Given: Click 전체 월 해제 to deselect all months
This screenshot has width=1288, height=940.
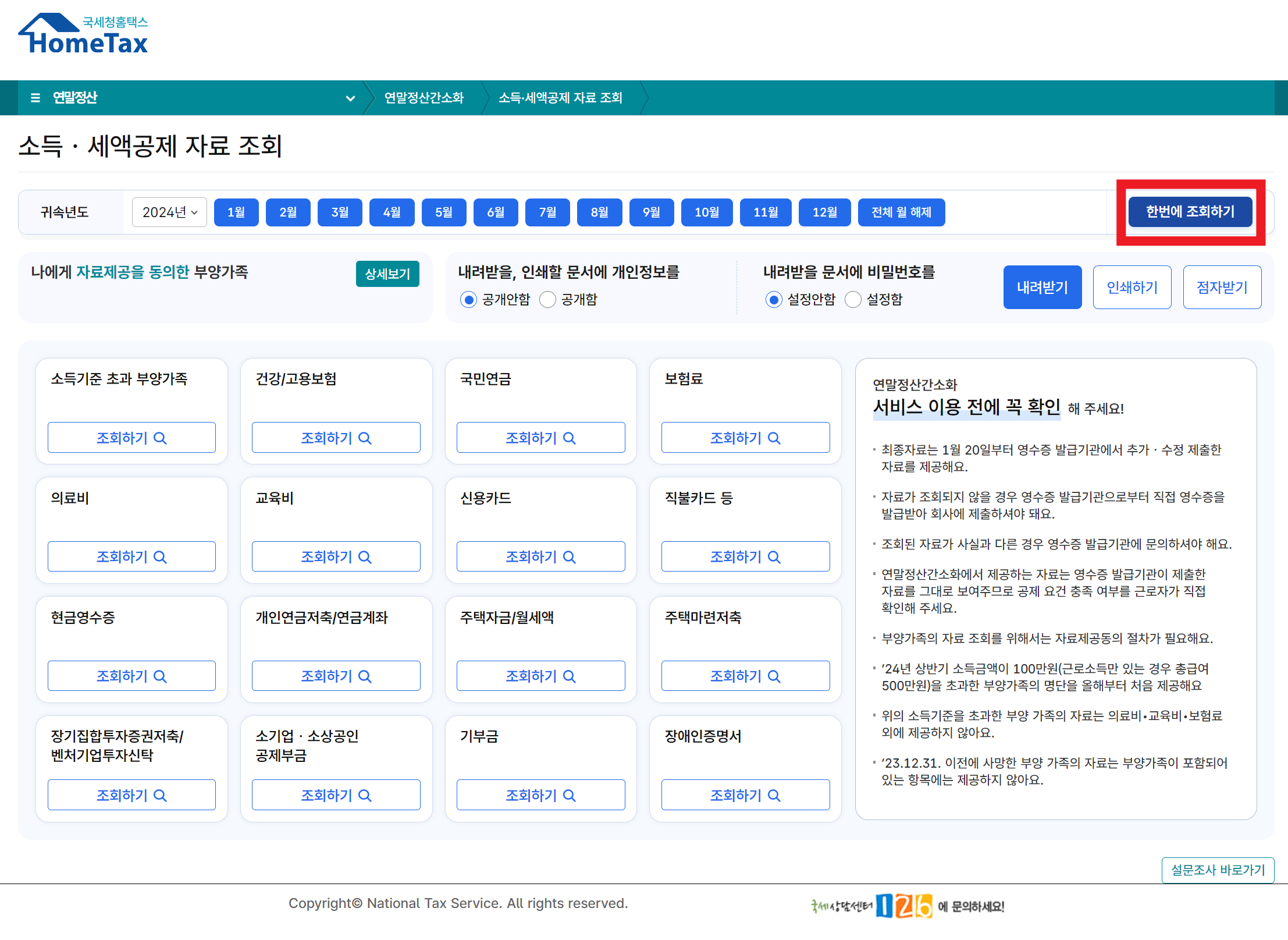Looking at the screenshot, I should tap(901, 212).
